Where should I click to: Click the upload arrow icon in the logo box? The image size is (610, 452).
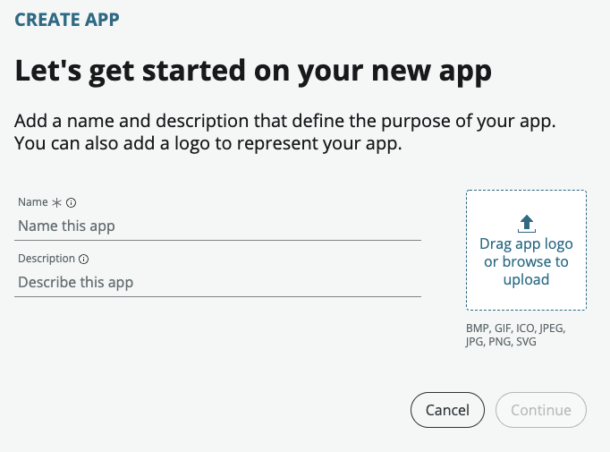click(x=527, y=223)
